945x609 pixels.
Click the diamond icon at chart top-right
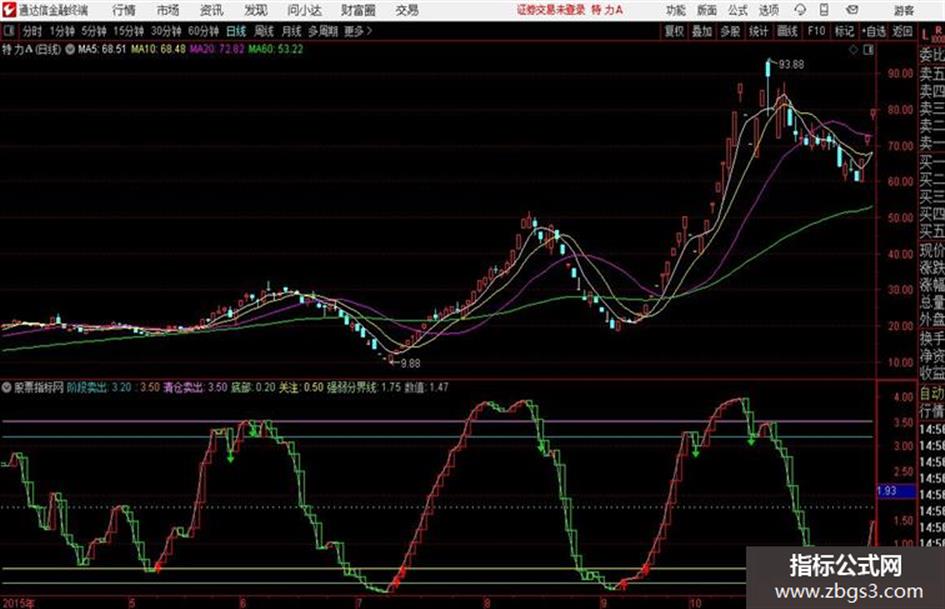[853, 50]
